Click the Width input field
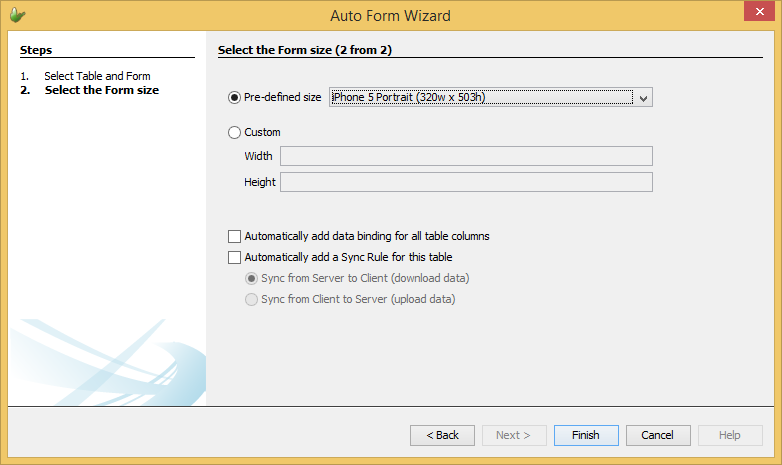The image size is (782, 465). [x=466, y=156]
